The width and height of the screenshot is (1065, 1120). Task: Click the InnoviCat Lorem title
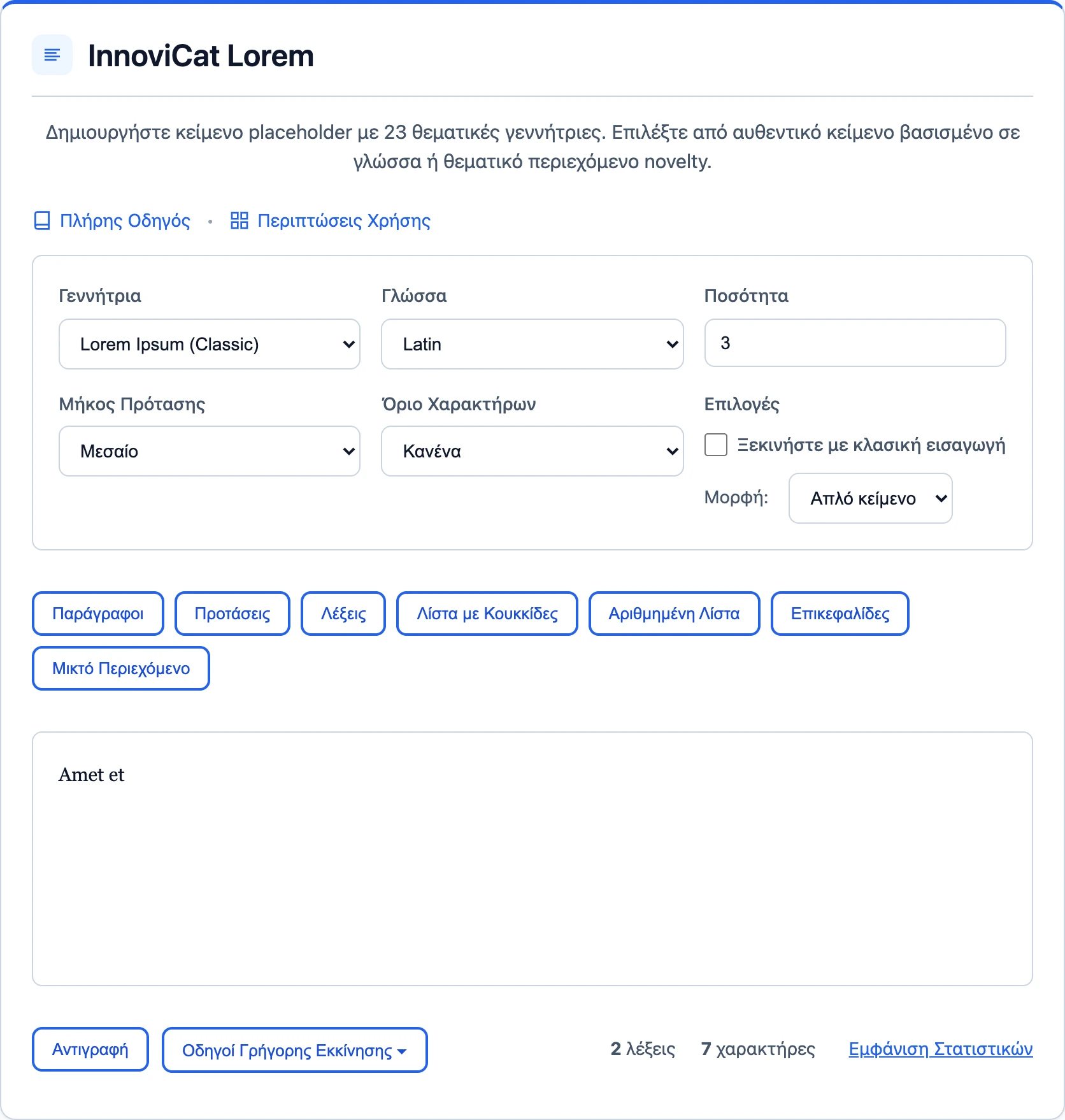pyautogui.click(x=201, y=55)
